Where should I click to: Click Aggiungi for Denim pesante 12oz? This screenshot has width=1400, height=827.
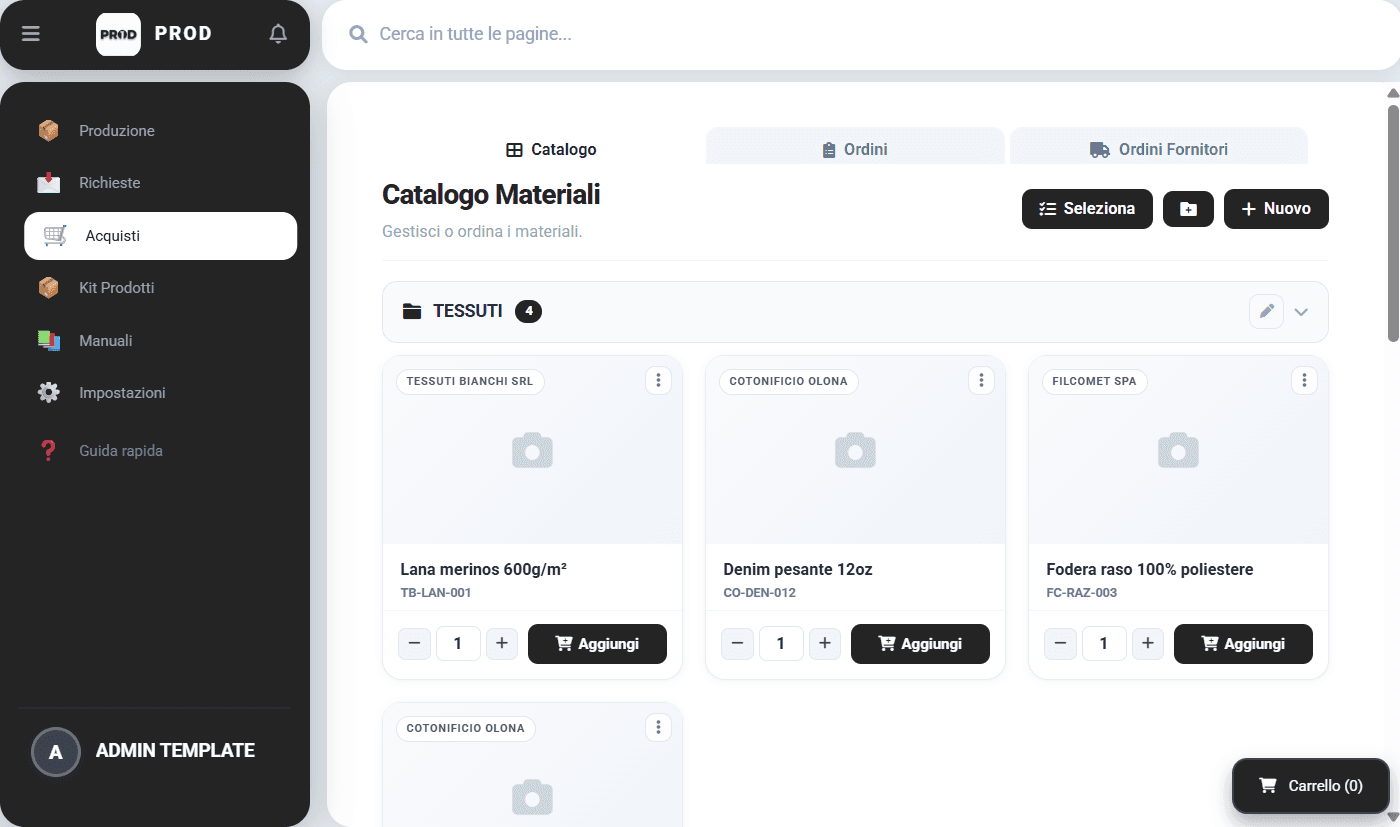(x=920, y=644)
